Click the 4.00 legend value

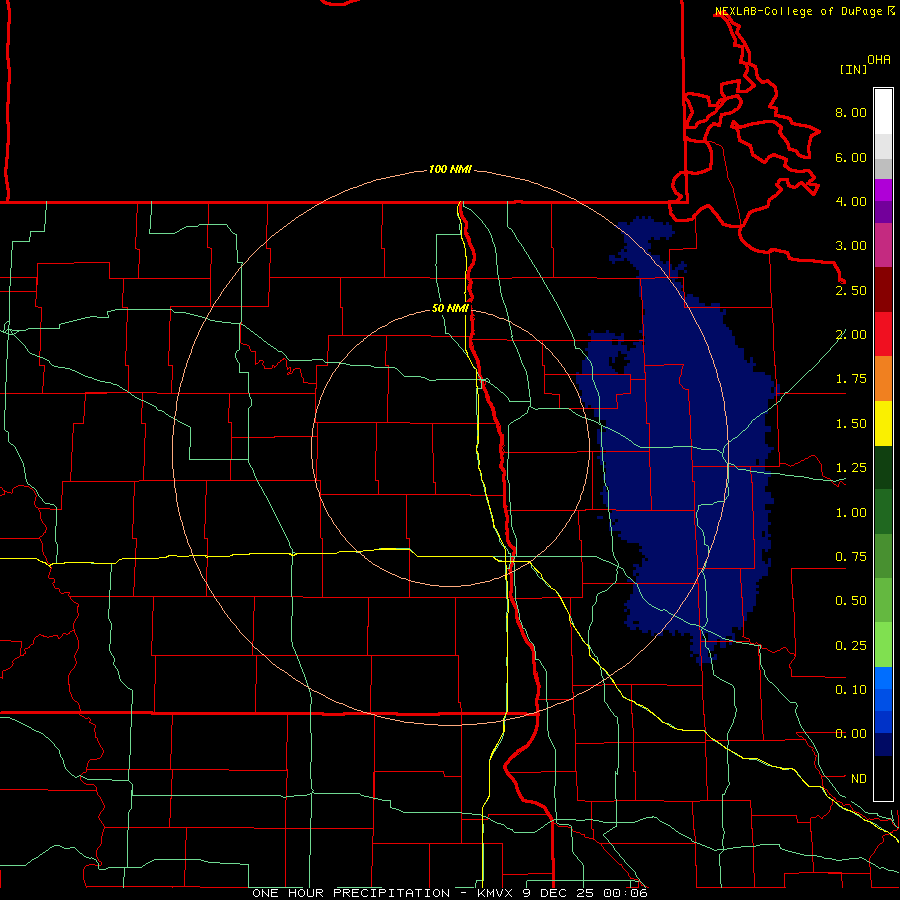pos(851,201)
